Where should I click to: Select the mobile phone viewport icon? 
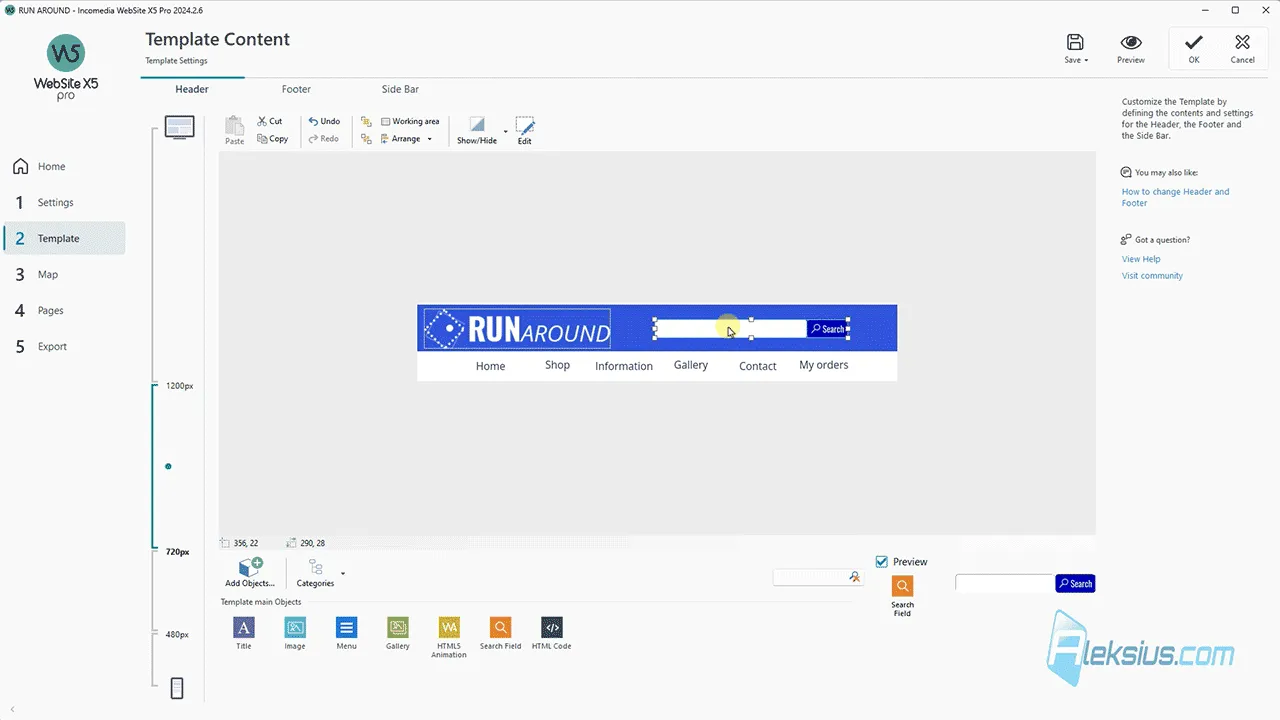(177, 688)
